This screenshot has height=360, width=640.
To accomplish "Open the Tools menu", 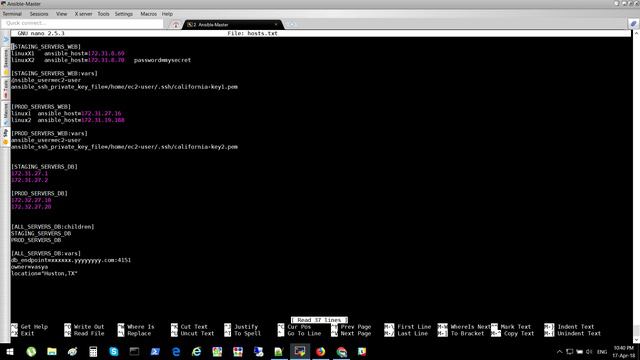I will [x=103, y=14].
